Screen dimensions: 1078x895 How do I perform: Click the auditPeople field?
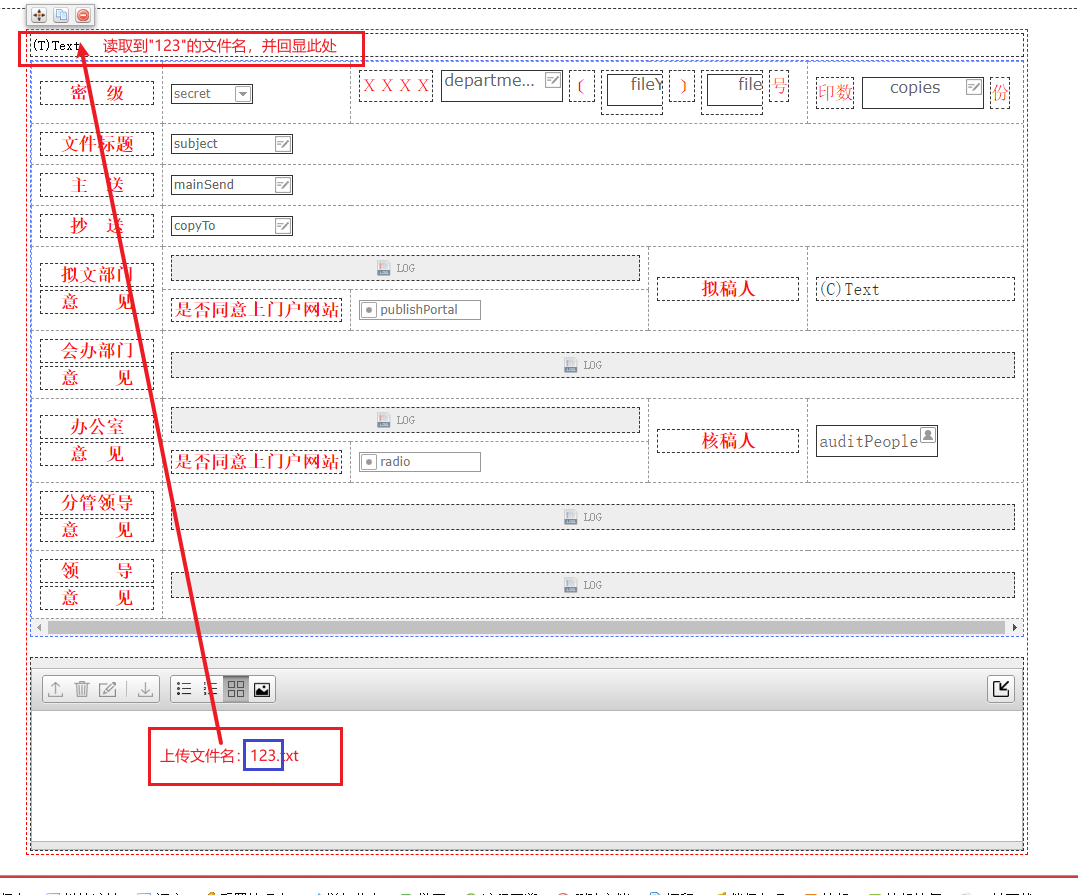pyautogui.click(x=877, y=441)
